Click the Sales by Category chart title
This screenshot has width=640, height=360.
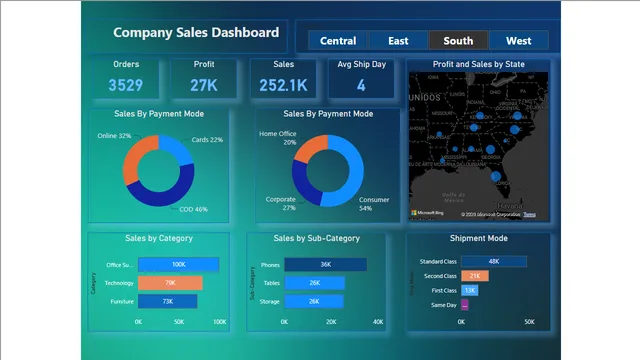pyautogui.click(x=159, y=238)
